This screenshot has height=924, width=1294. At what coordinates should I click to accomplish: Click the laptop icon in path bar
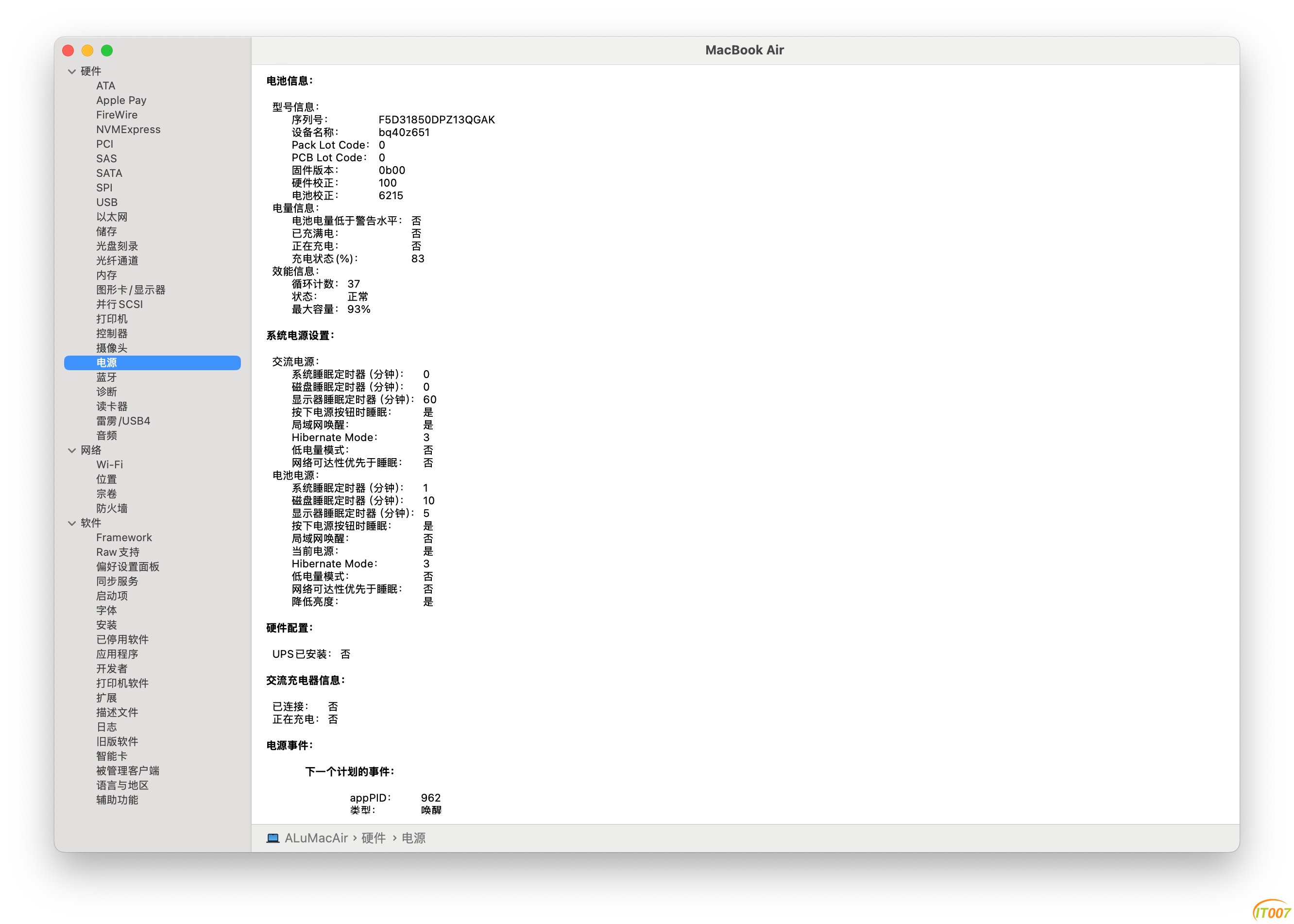pos(273,838)
